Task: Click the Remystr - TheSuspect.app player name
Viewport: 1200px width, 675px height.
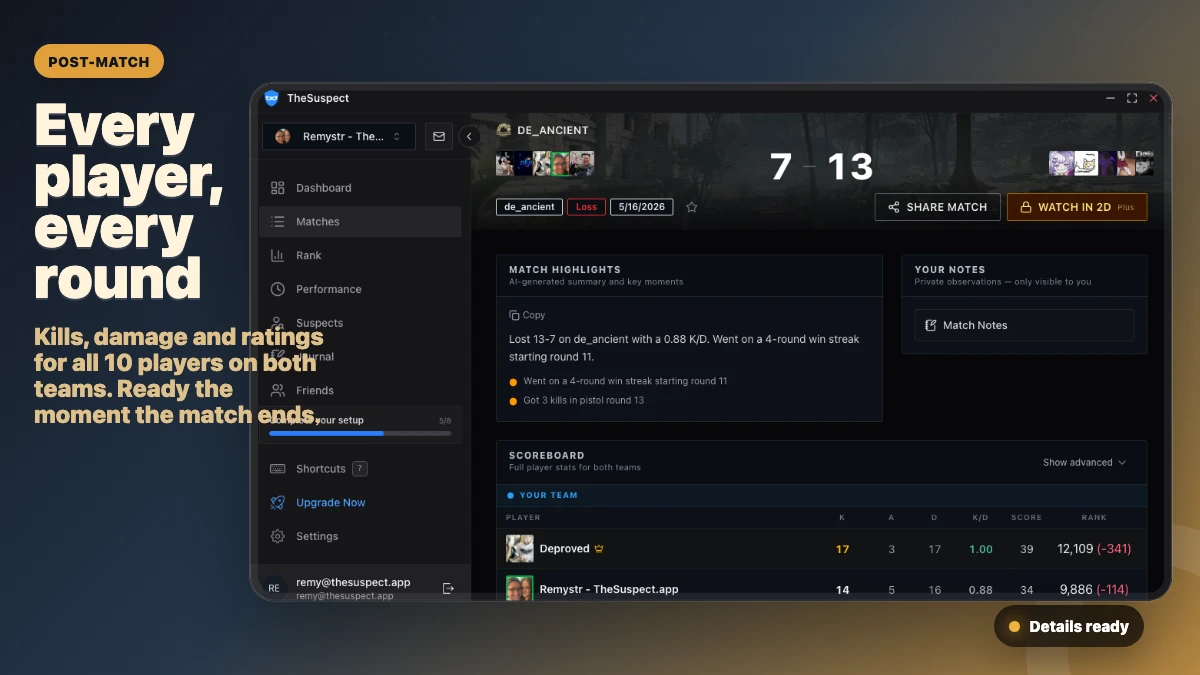Action: [609, 589]
